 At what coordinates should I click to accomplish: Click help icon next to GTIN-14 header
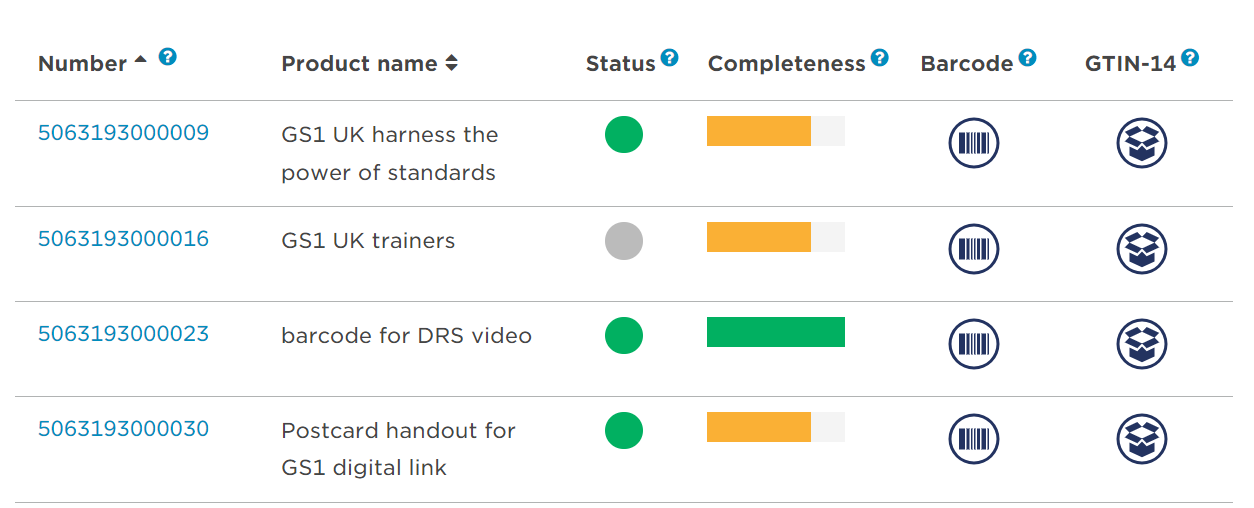(1189, 57)
